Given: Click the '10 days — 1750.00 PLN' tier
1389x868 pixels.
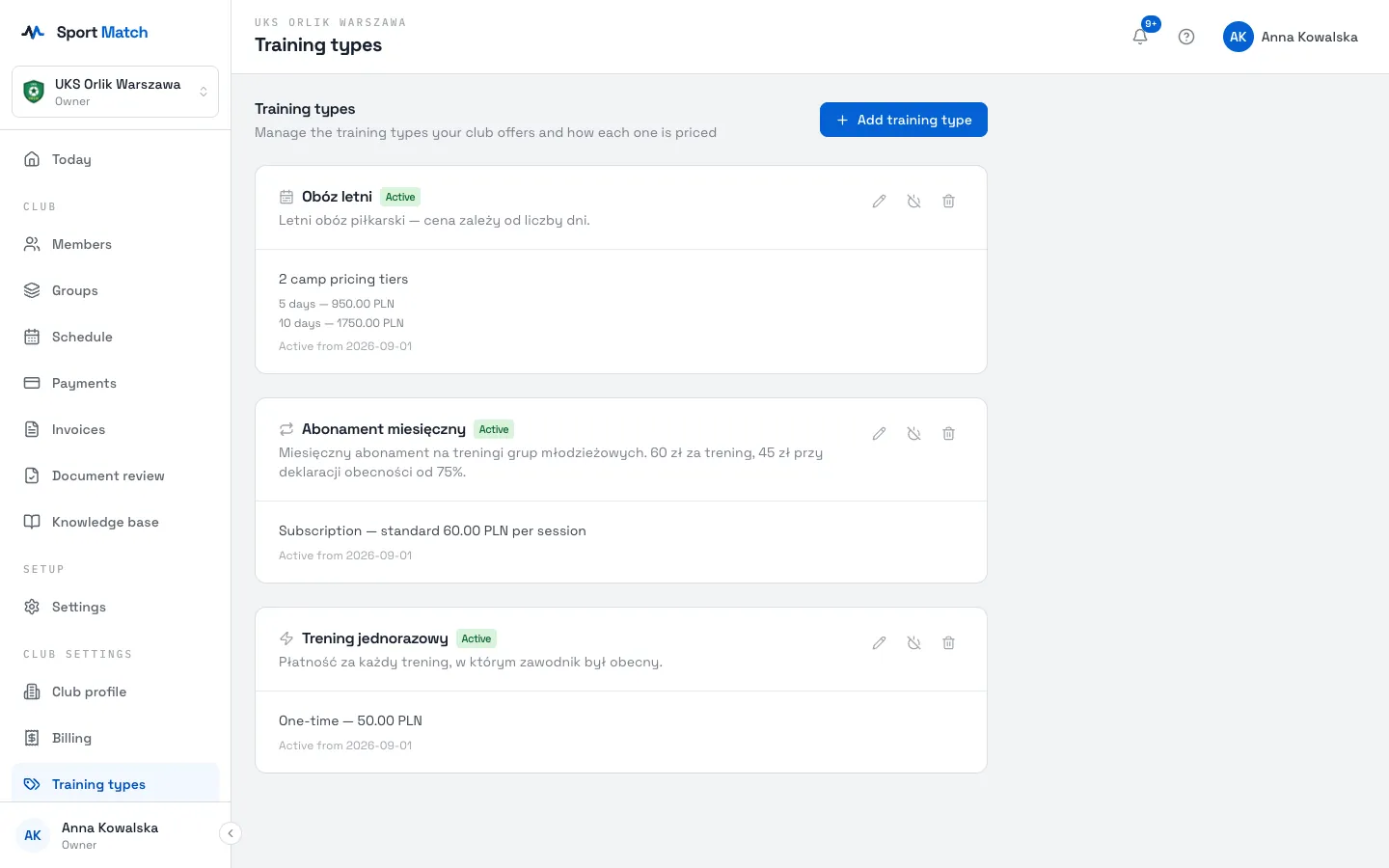Looking at the screenshot, I should click(341, 323).
